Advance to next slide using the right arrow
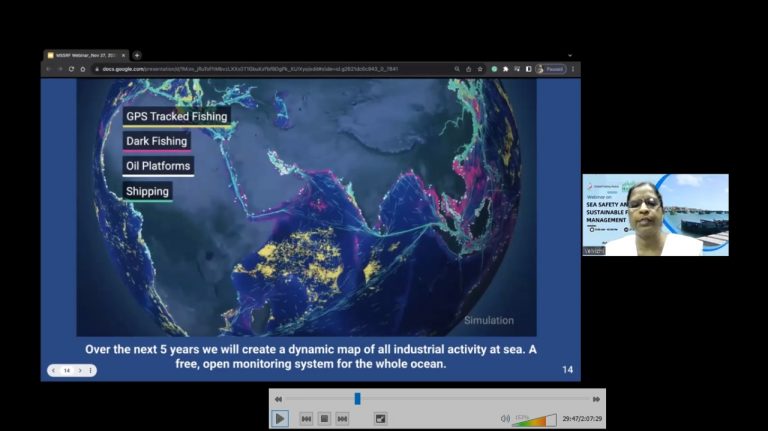768x431 pixels. pyautogui.click(x=80, y=370)
